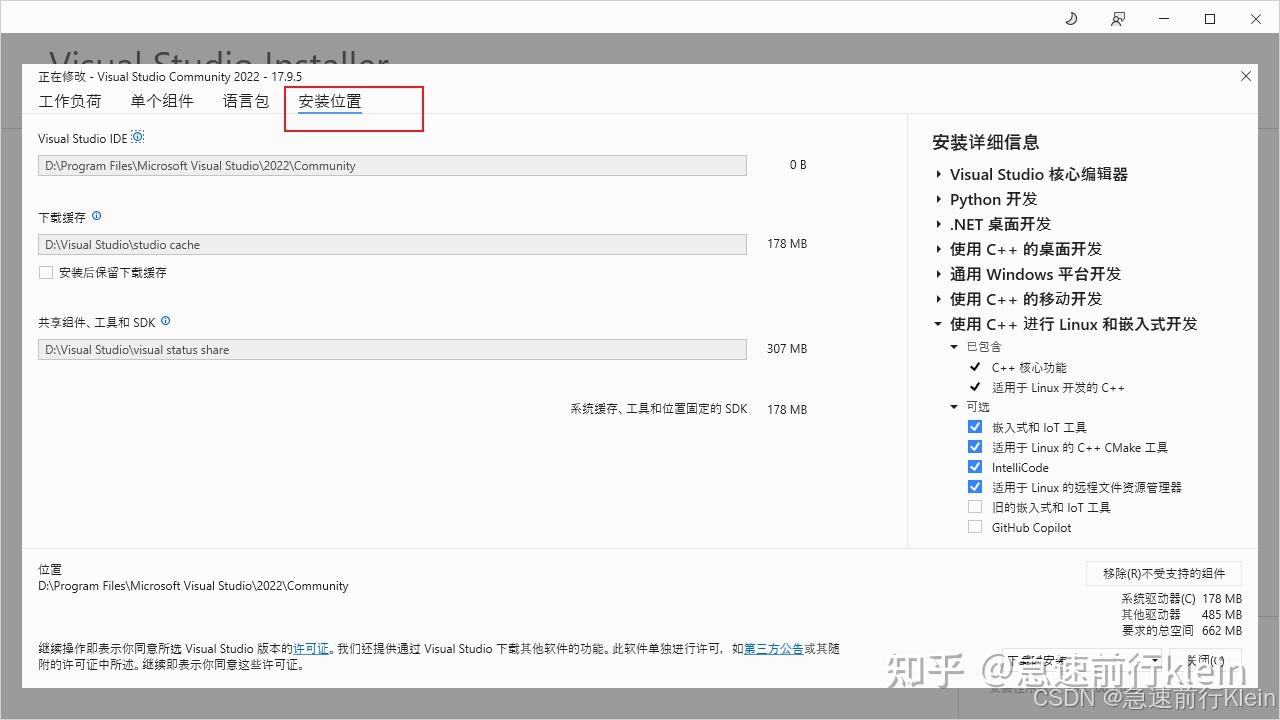This screenshot has height=720, width=1280.
Task: Click 移除(R)不受支持的组件 button
Action: pos(1163,573)
